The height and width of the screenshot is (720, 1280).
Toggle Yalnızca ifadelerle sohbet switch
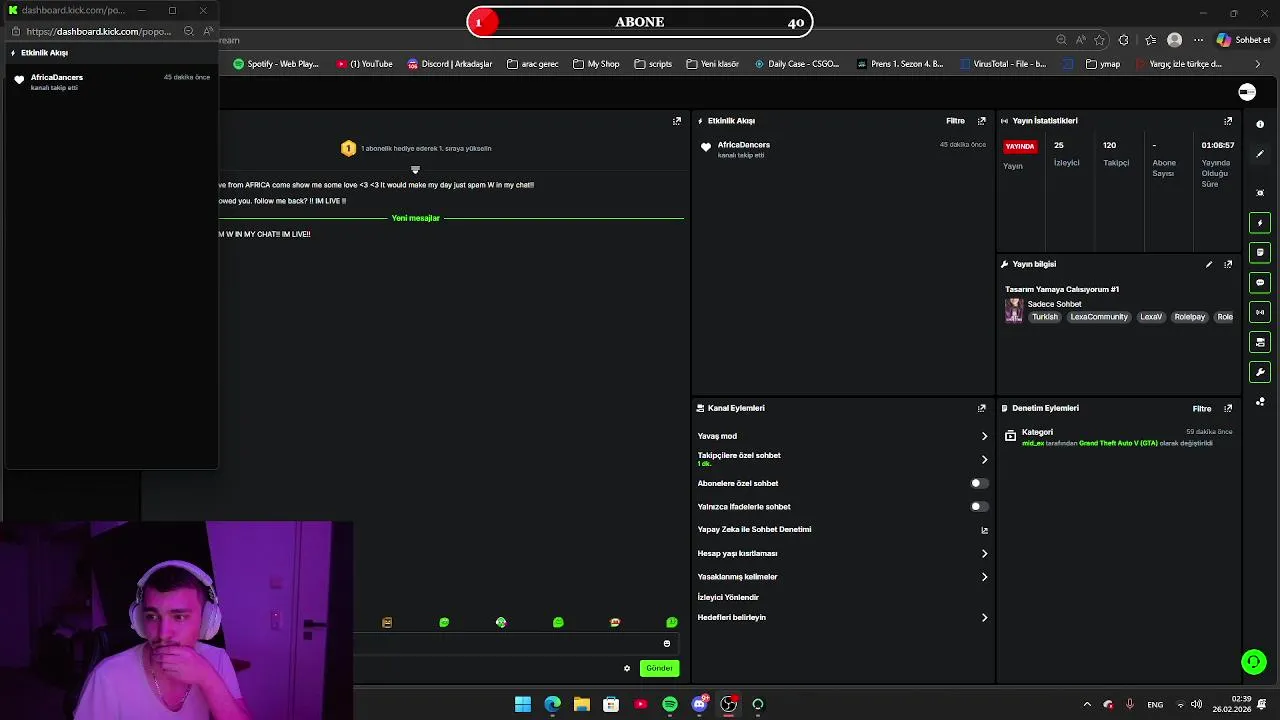979,507
